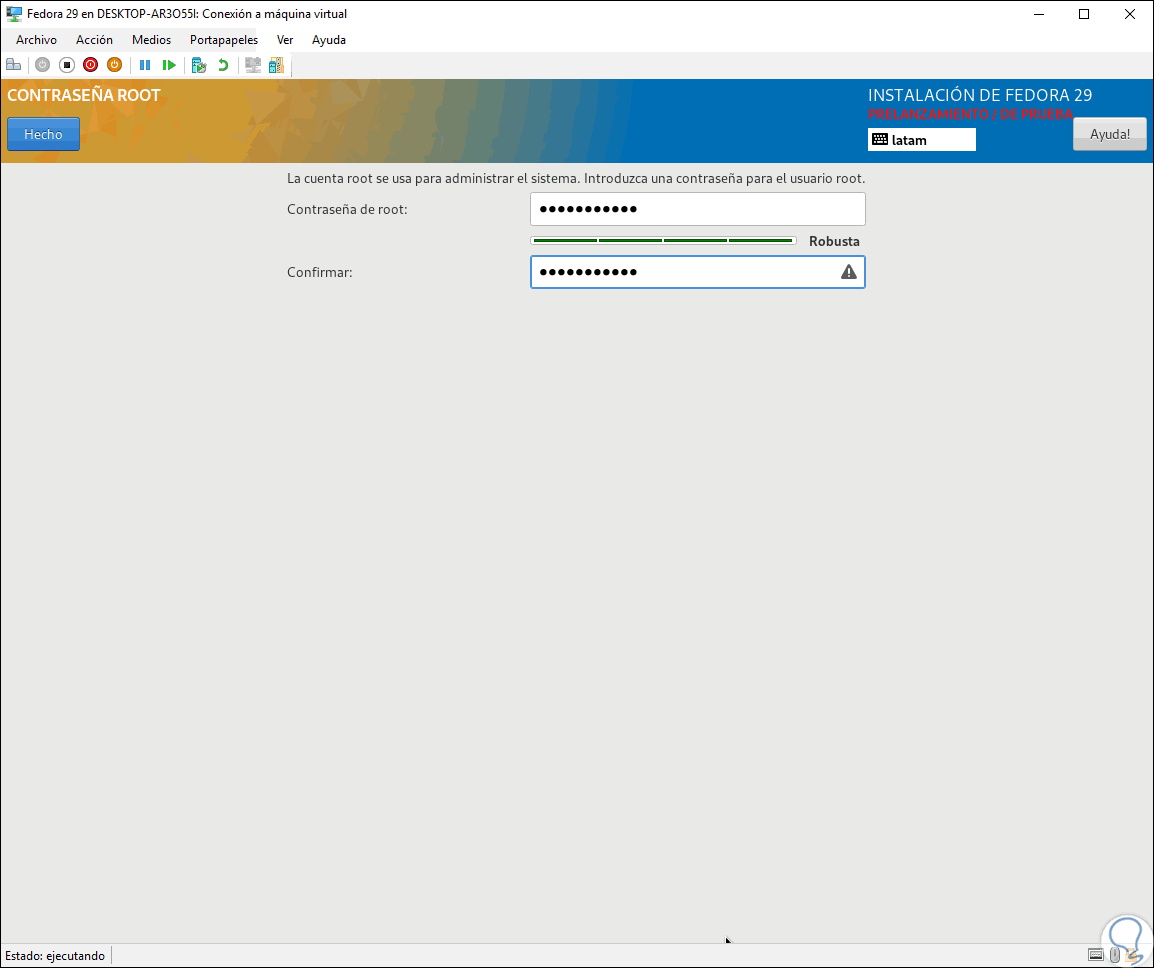Screen dimensions: 1154x968
Task: Click the Ayuda! help button
Action: tap(1110, 134)
